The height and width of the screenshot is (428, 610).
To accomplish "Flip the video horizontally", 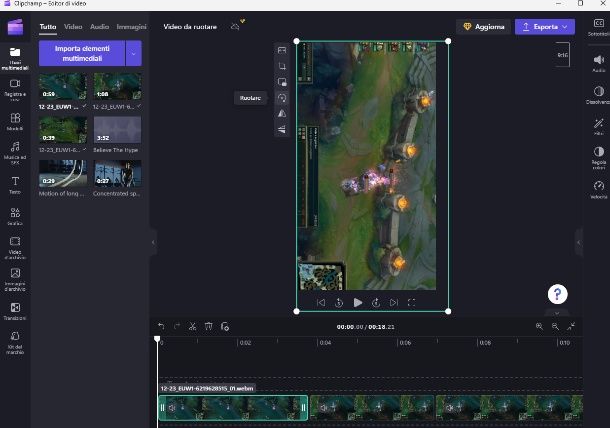I will pos(282,114).
